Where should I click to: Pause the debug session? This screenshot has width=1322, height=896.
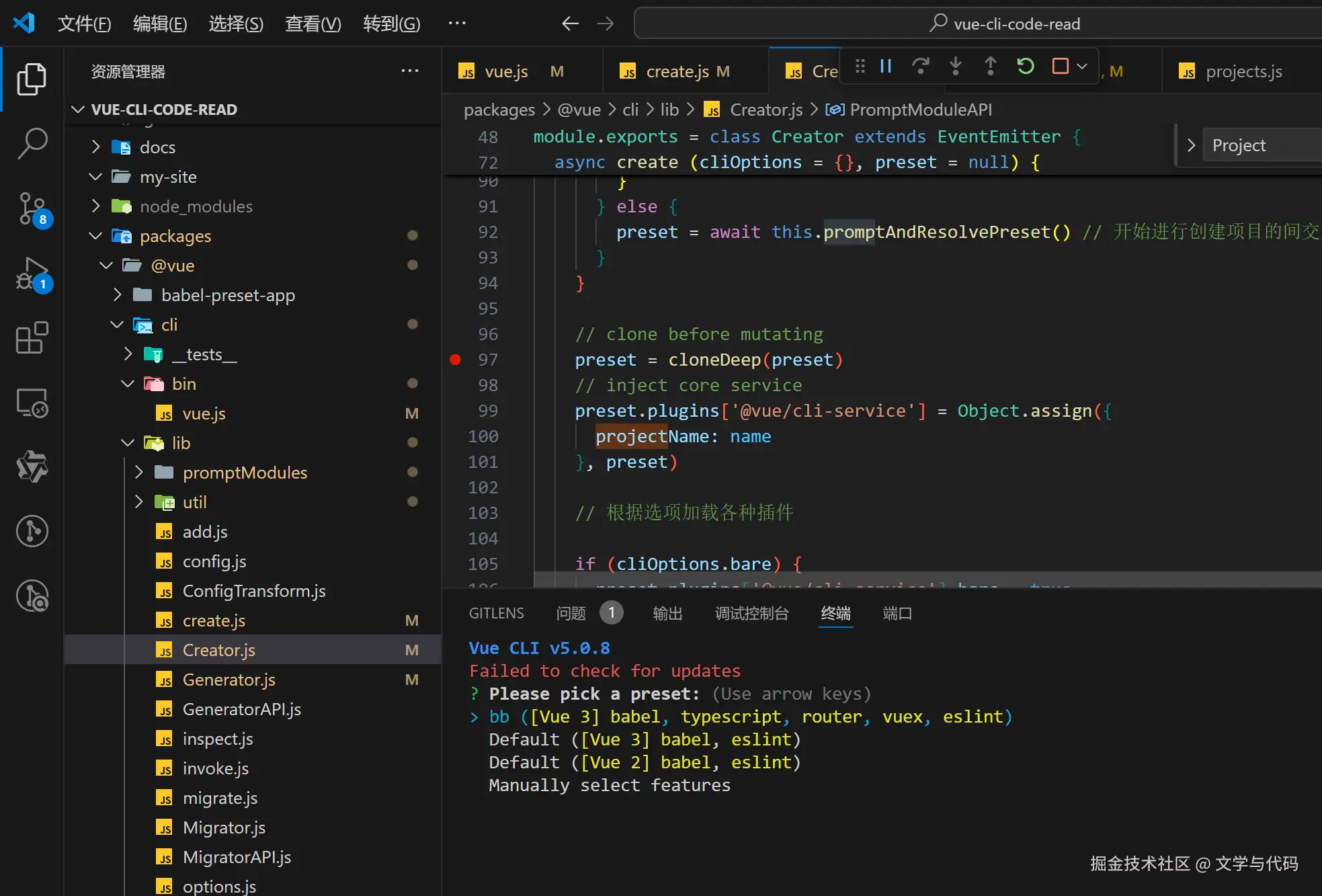(886, 66)
